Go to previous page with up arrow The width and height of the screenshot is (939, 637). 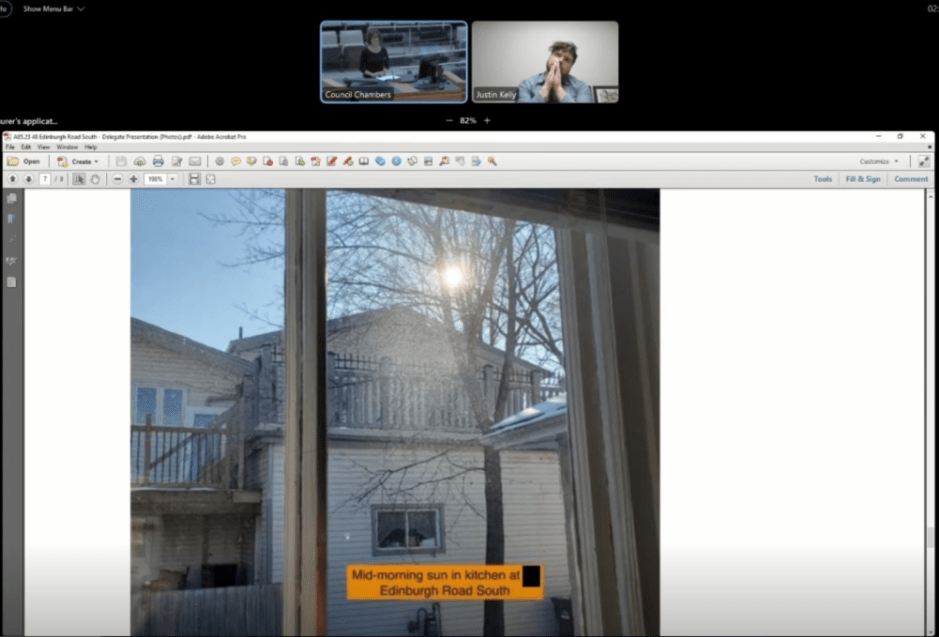coord(12,179)
